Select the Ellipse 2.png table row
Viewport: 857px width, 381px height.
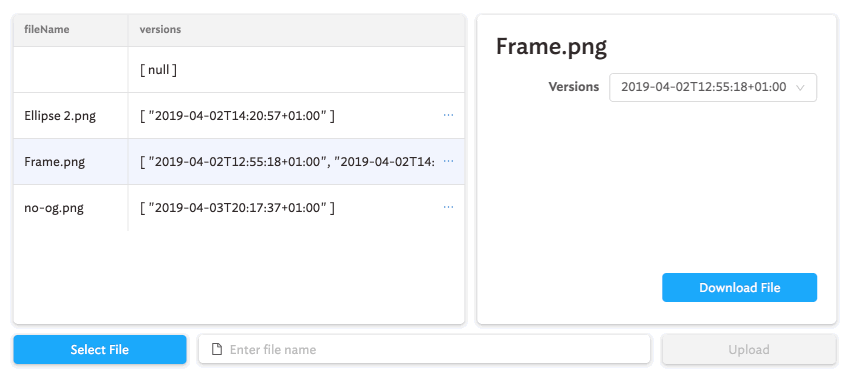[239, 115]
